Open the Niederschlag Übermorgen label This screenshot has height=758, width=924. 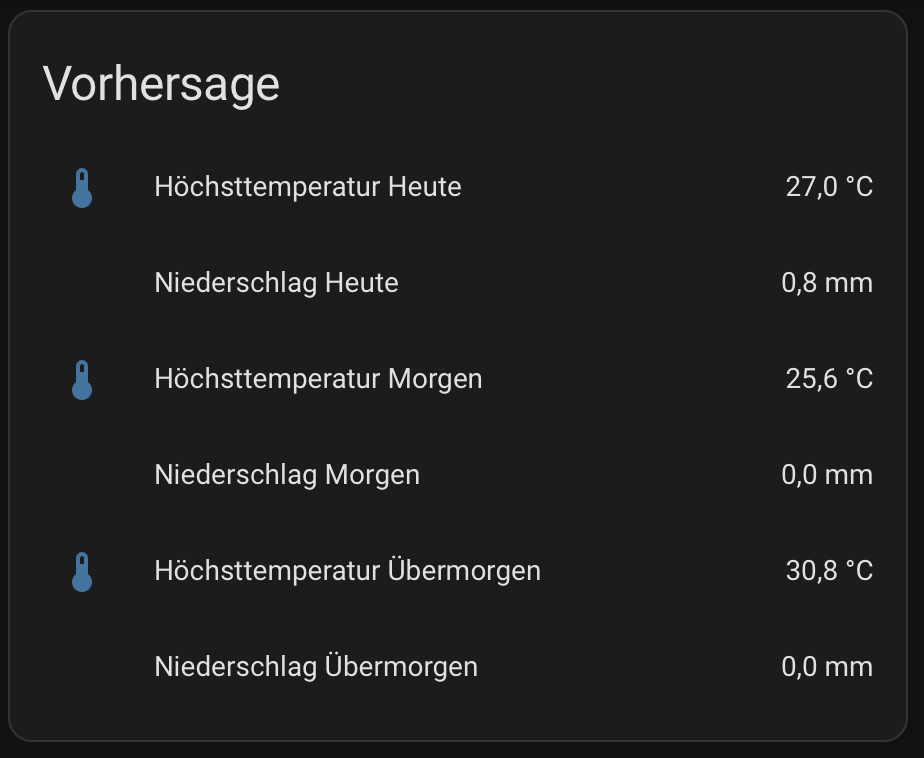(316, 667)
